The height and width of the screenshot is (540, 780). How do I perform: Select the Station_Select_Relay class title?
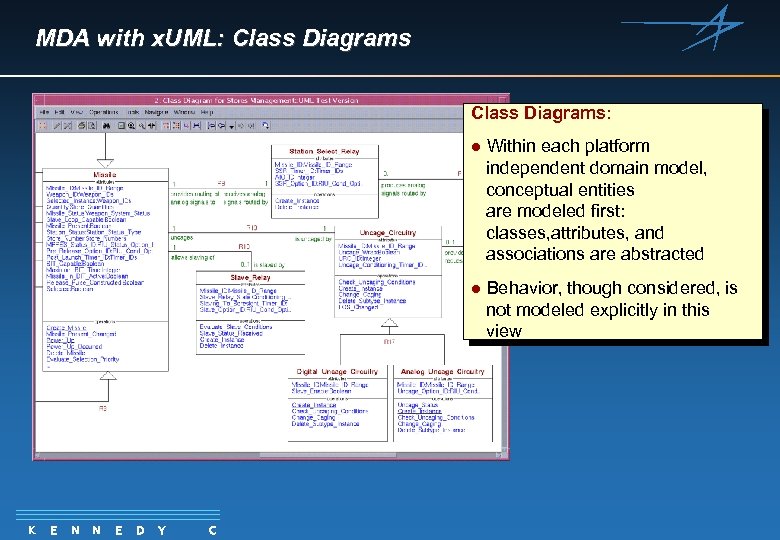click(x=324, y=151)
